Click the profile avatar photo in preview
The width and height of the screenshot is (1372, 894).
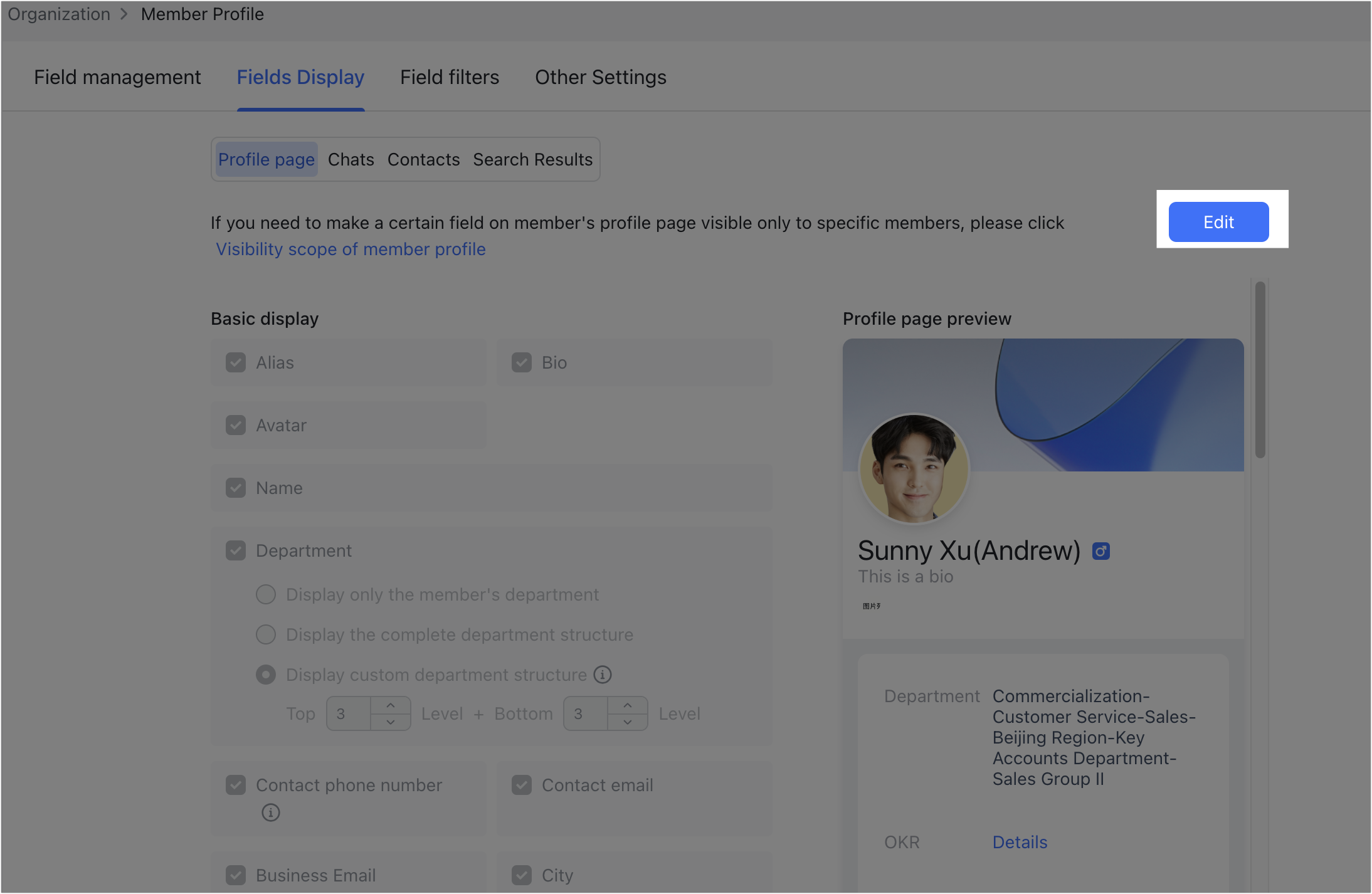(x=914, y=468)
